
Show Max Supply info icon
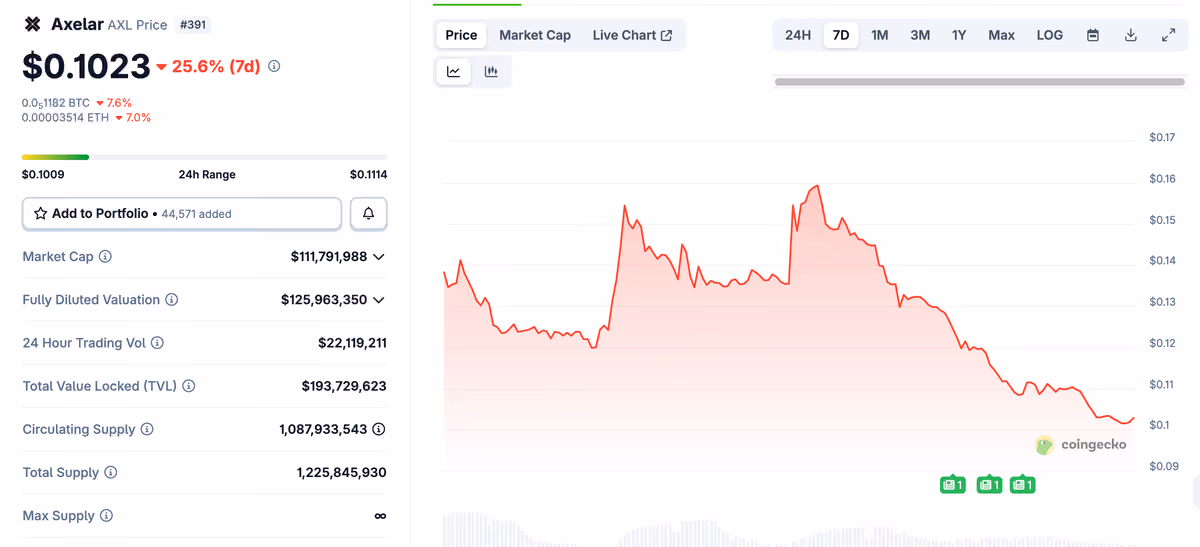click(x=106, y=516)
